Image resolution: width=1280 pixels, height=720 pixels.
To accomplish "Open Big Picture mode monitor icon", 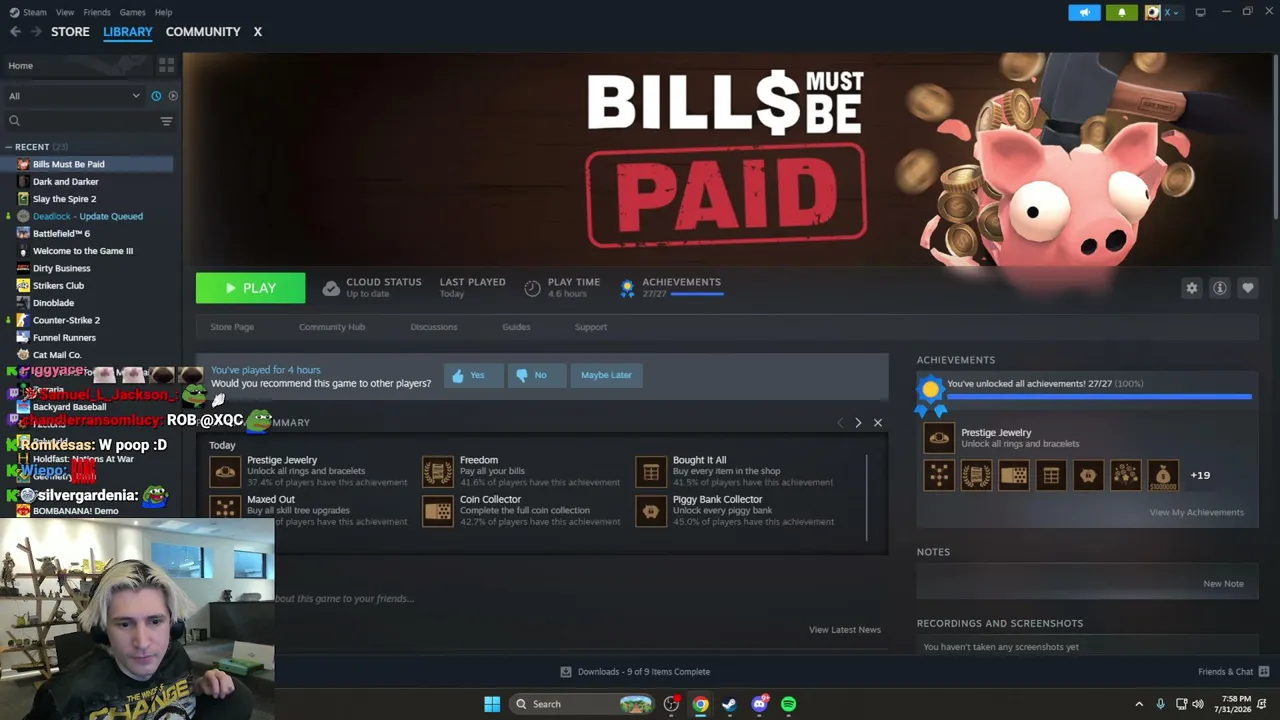I will (x=1200, y=12).
